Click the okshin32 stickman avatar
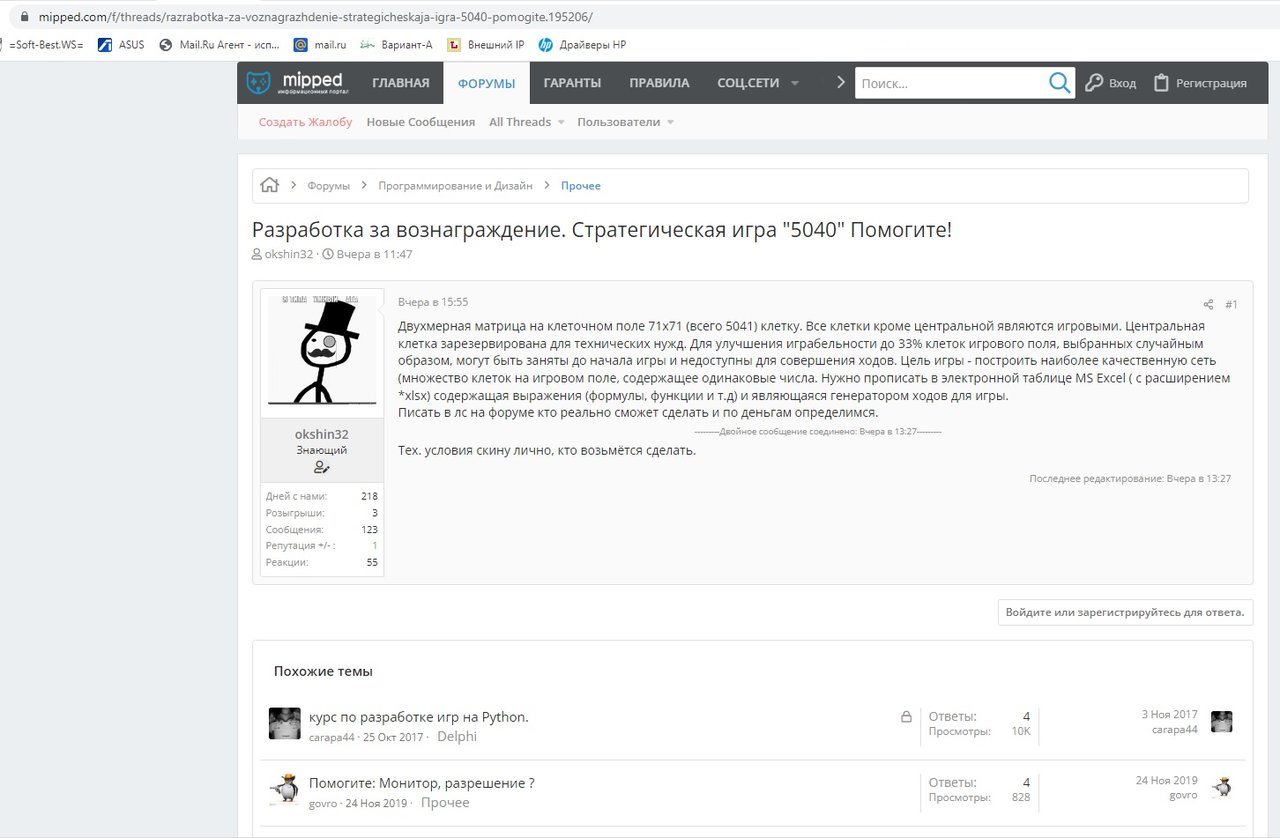The image size is (1280, 838). [321, 351]
